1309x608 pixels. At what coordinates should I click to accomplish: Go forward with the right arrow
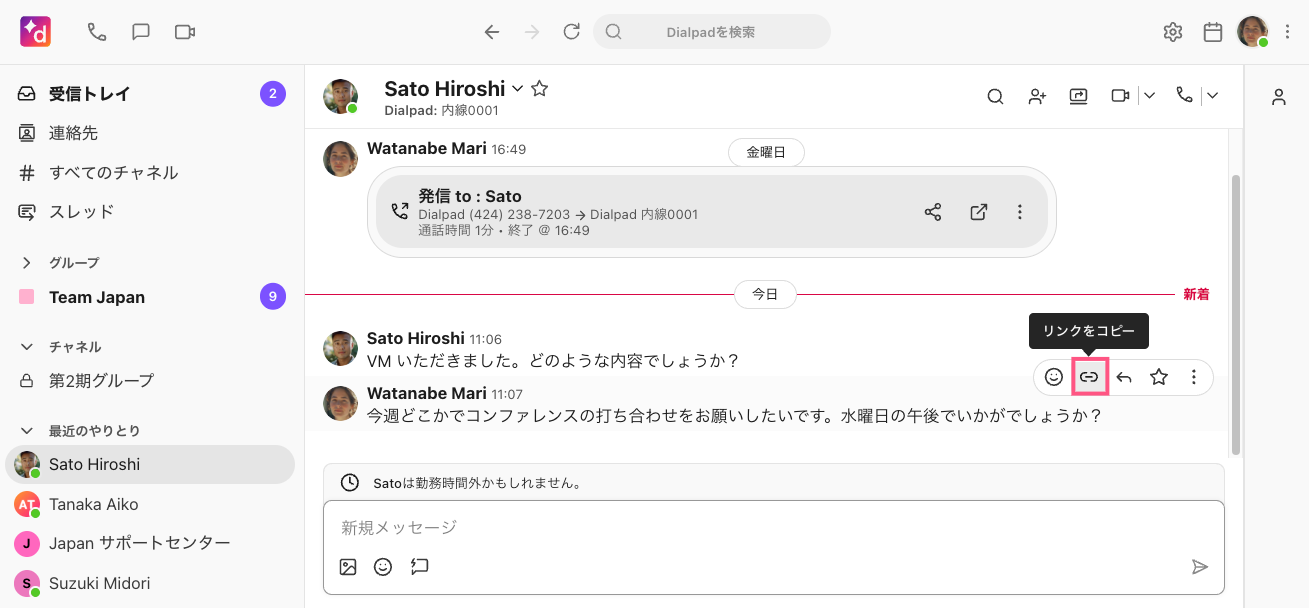[532, 32]
